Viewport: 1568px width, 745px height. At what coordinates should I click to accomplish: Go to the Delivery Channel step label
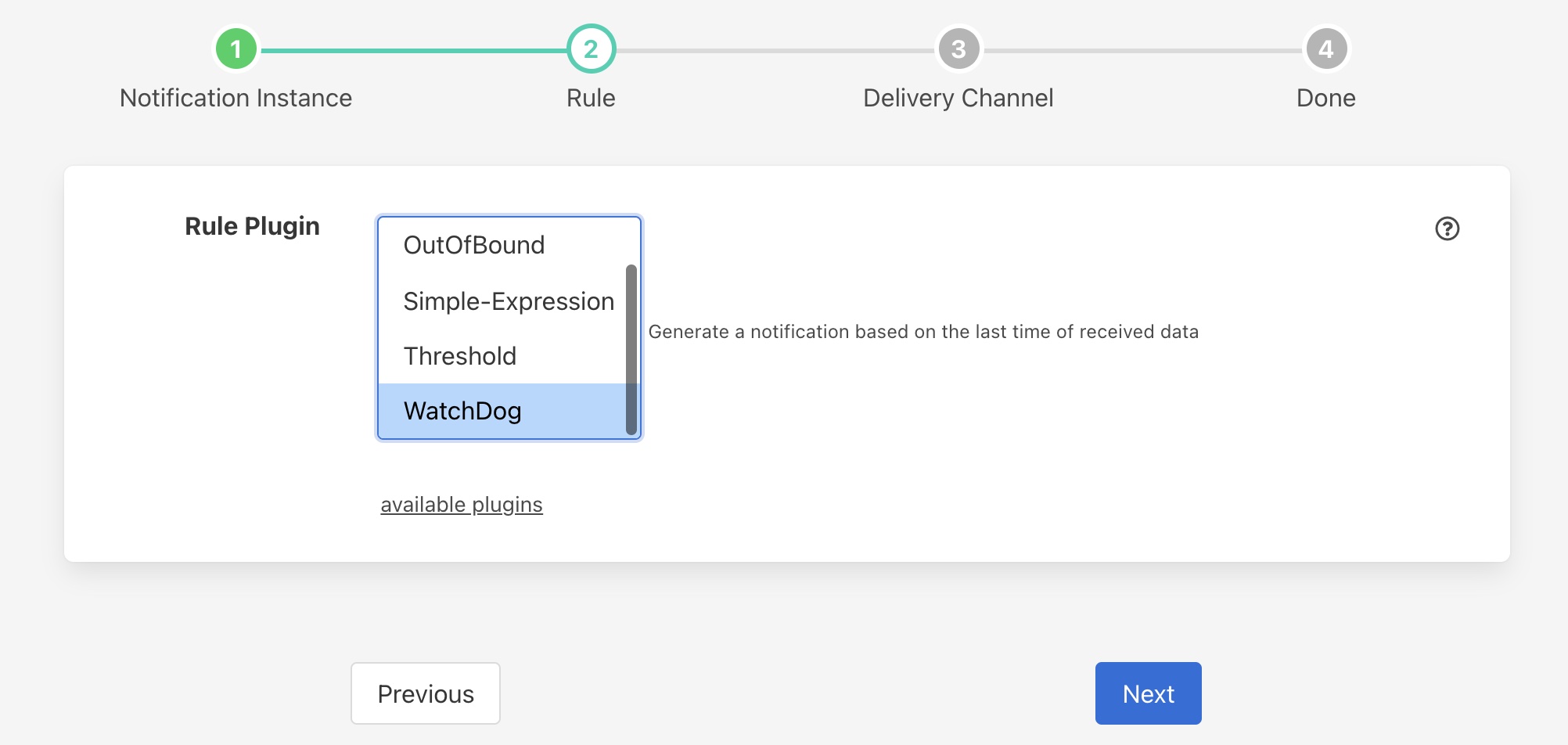958,98
